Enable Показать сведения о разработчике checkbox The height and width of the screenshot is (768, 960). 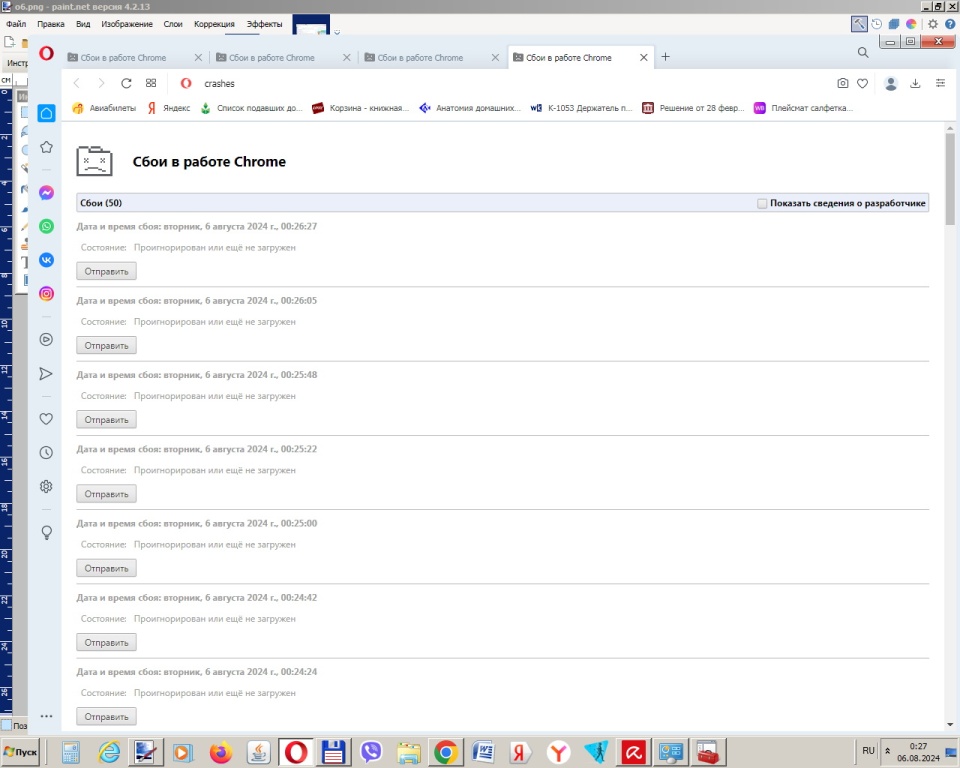pos(762,203)
